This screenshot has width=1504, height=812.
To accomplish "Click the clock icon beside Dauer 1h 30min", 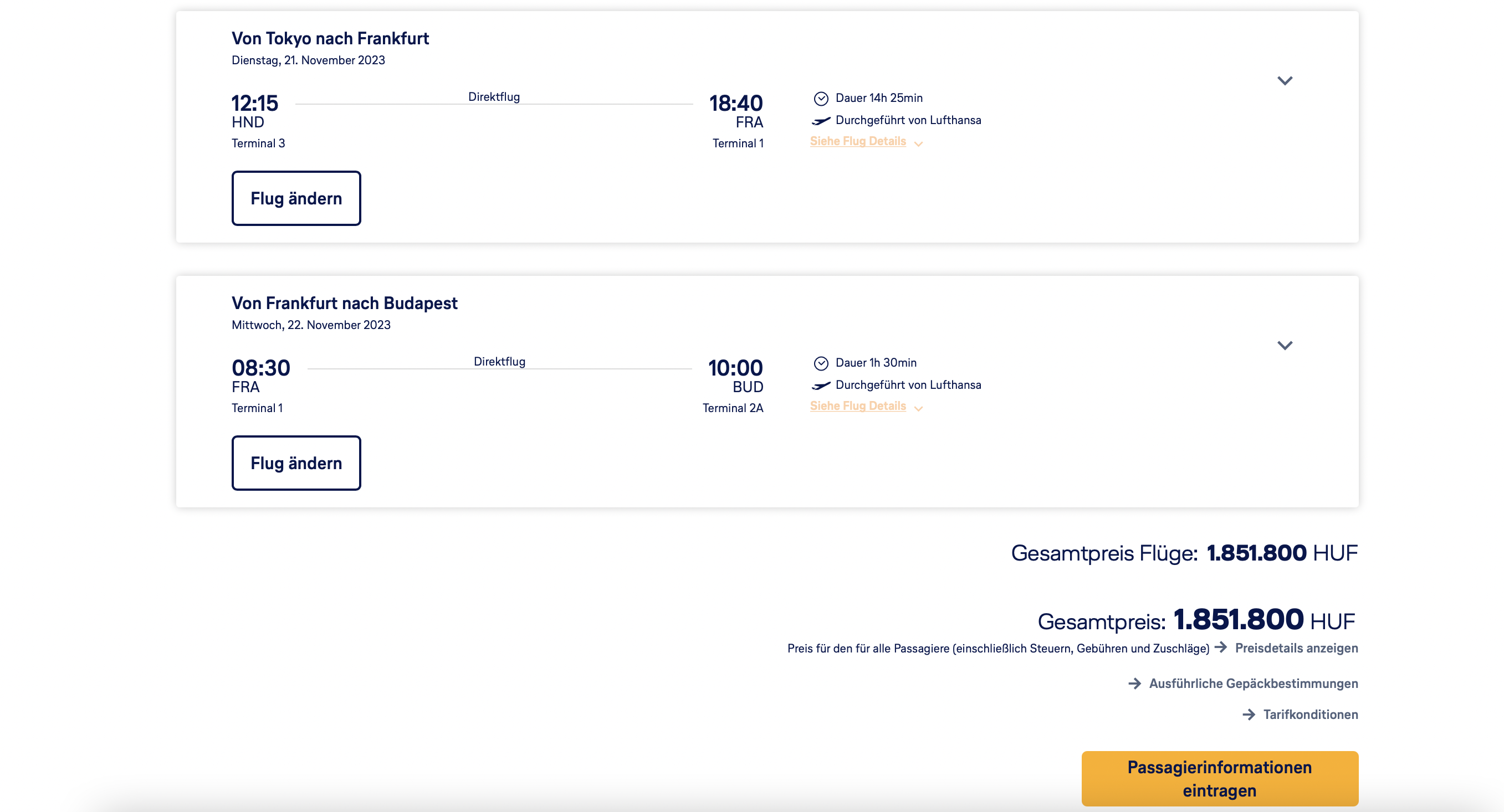I will [821, 363].
